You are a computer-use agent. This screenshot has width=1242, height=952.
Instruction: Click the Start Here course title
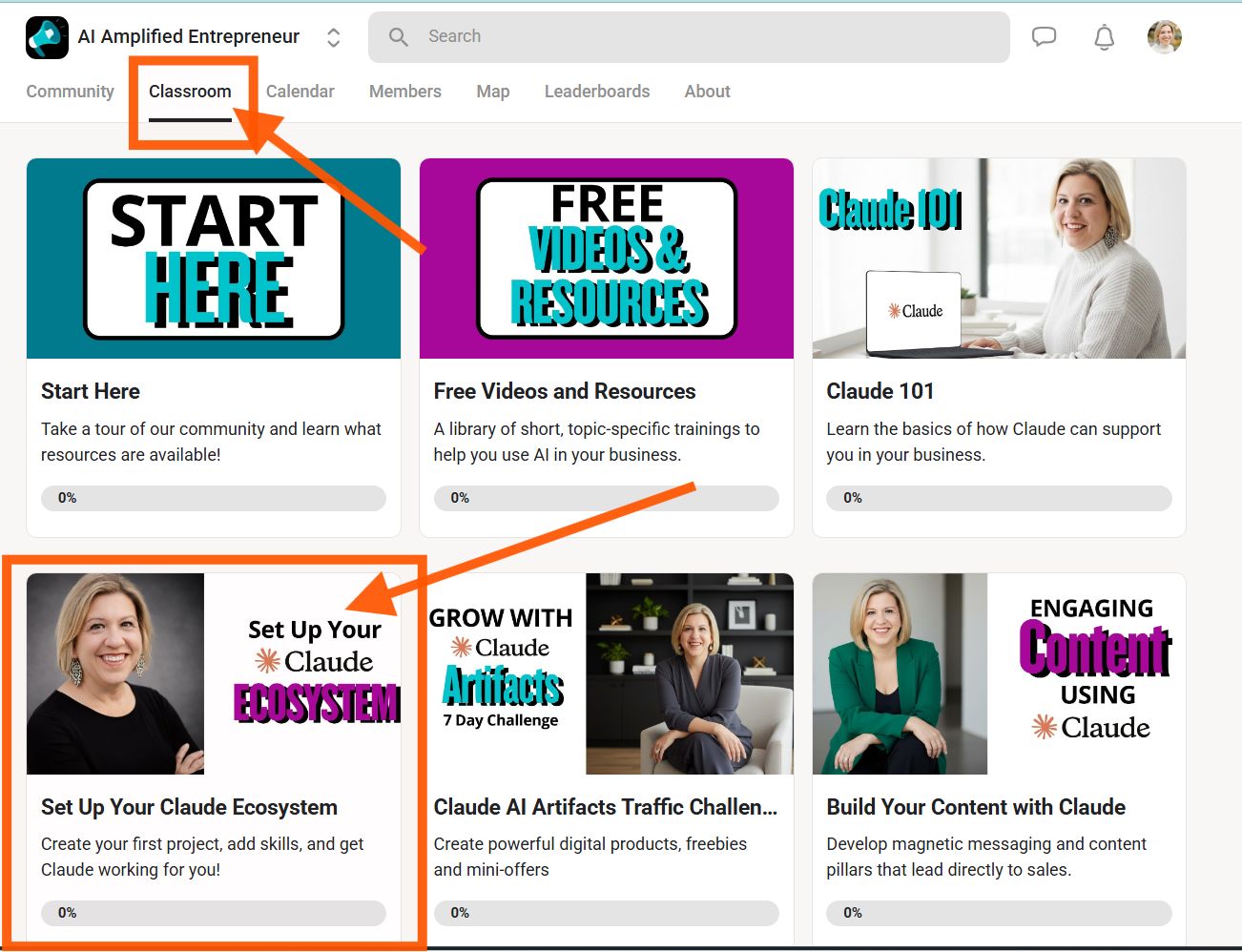91,391
